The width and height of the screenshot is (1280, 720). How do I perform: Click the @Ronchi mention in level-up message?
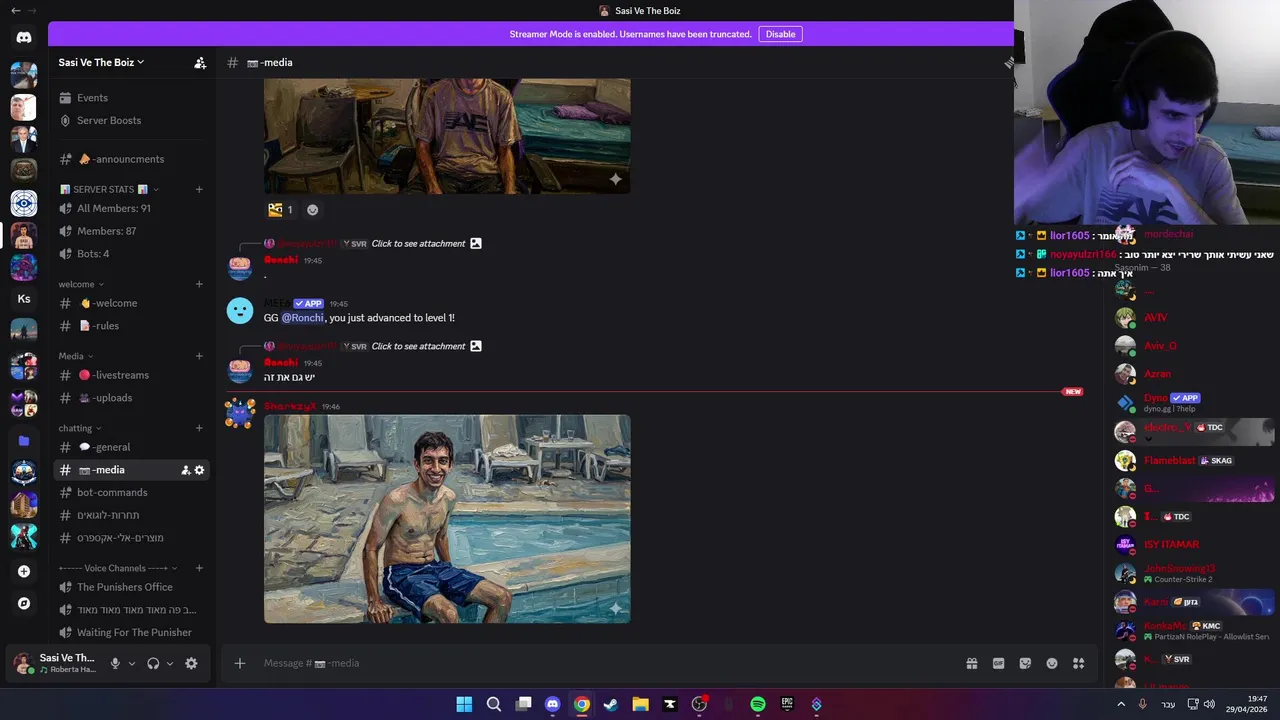303,318
